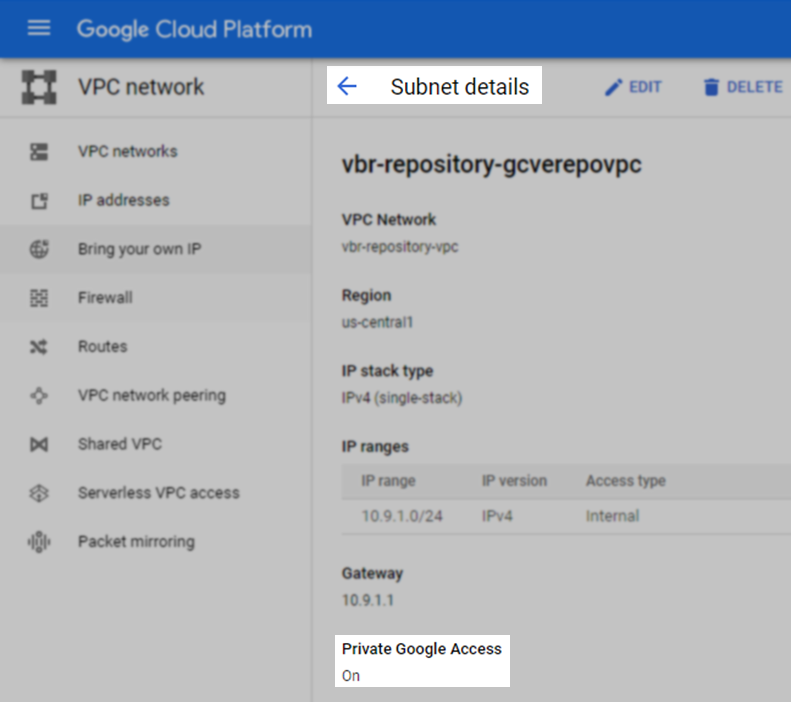The height and width of the screenshot is (702, 791).
Task: Click the VPC networks sidebar icon
Action: 39,151
